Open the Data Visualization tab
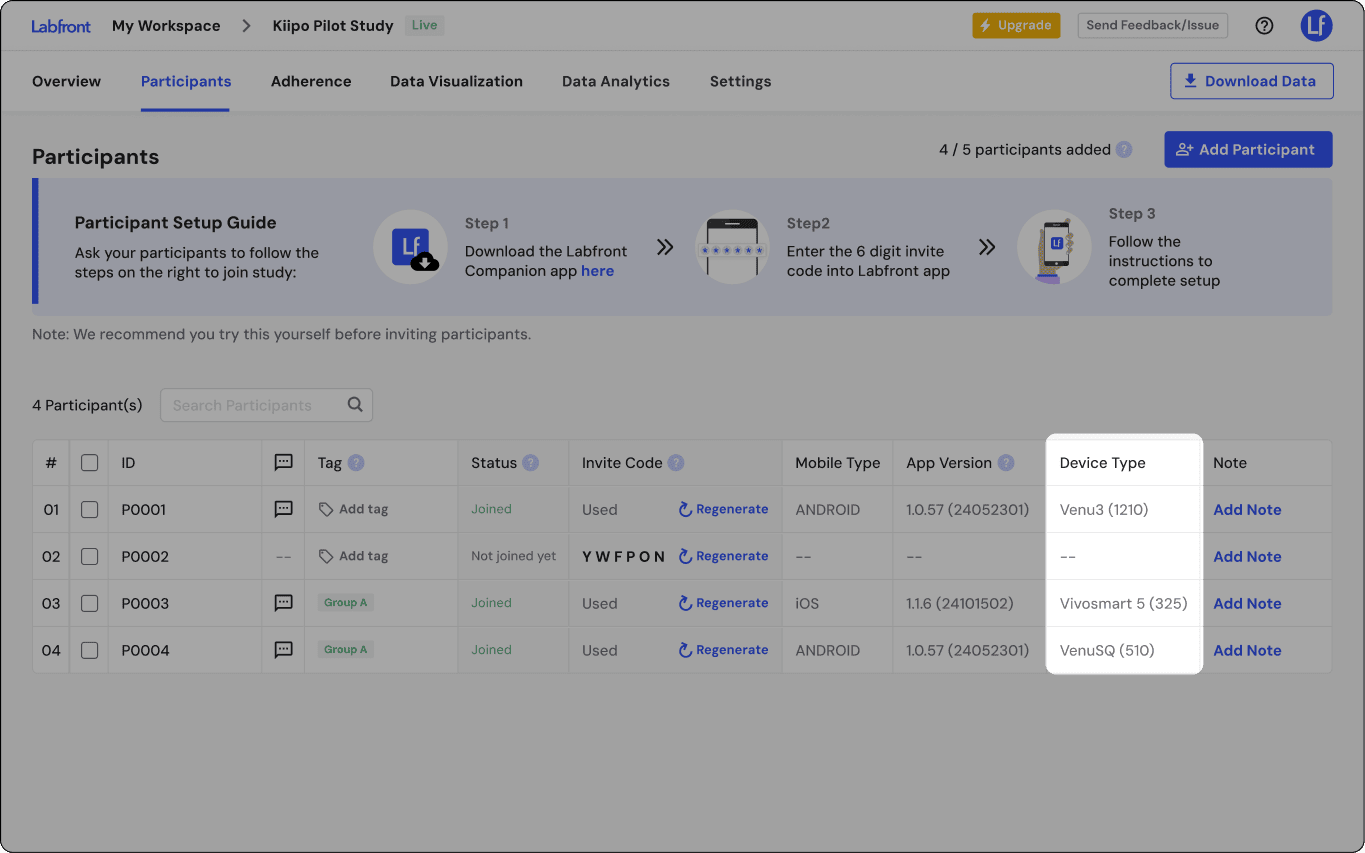This screenshot has width=1365, height=853. click(456, 82)
